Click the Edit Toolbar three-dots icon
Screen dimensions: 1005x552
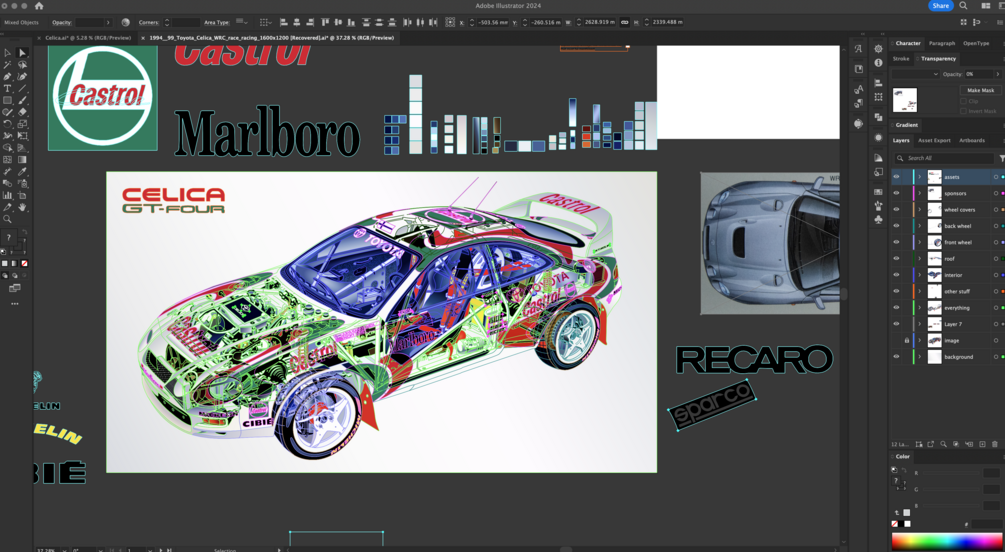point(15,304)
